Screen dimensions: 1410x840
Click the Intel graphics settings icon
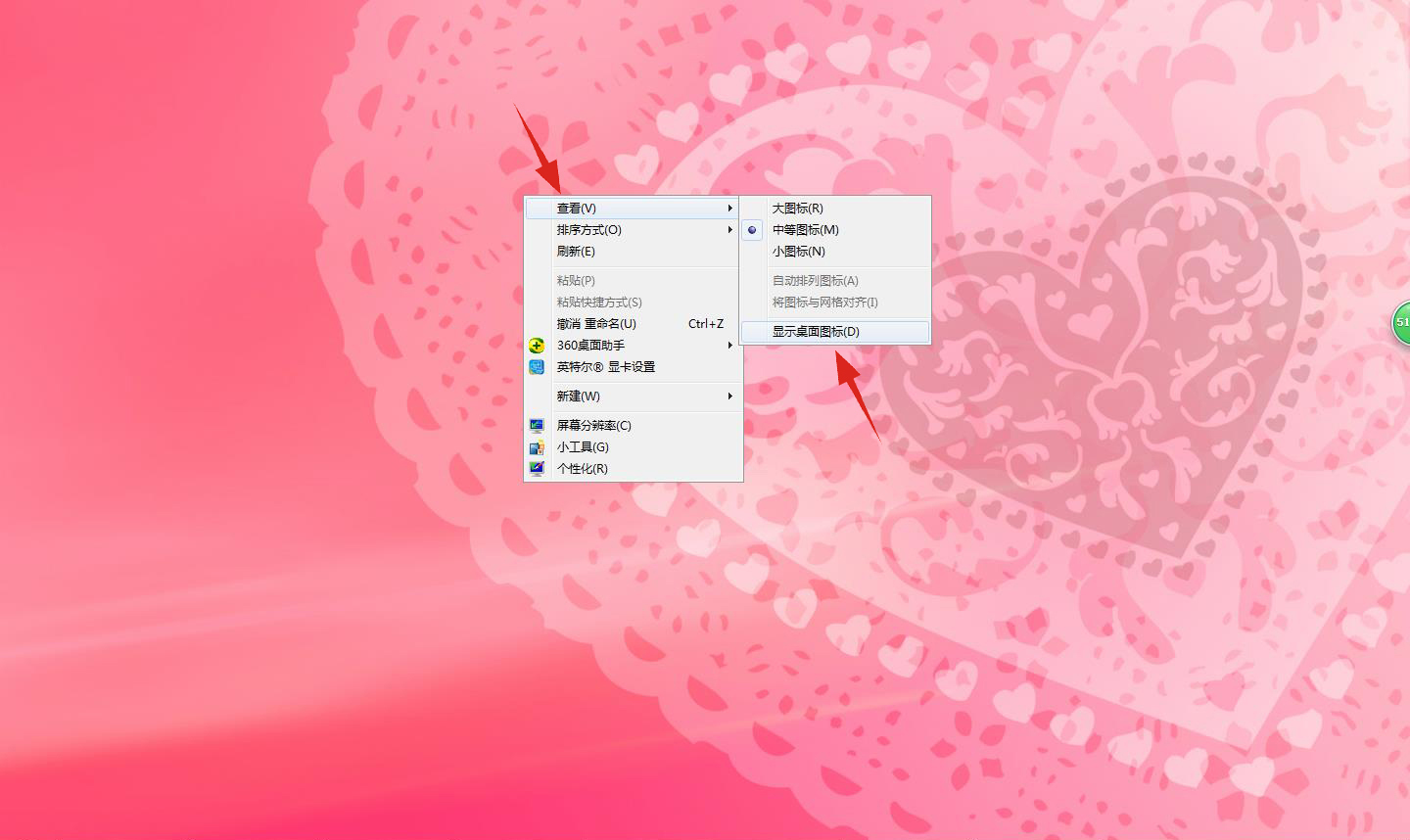pyautogui.click(x=537, y=367)
